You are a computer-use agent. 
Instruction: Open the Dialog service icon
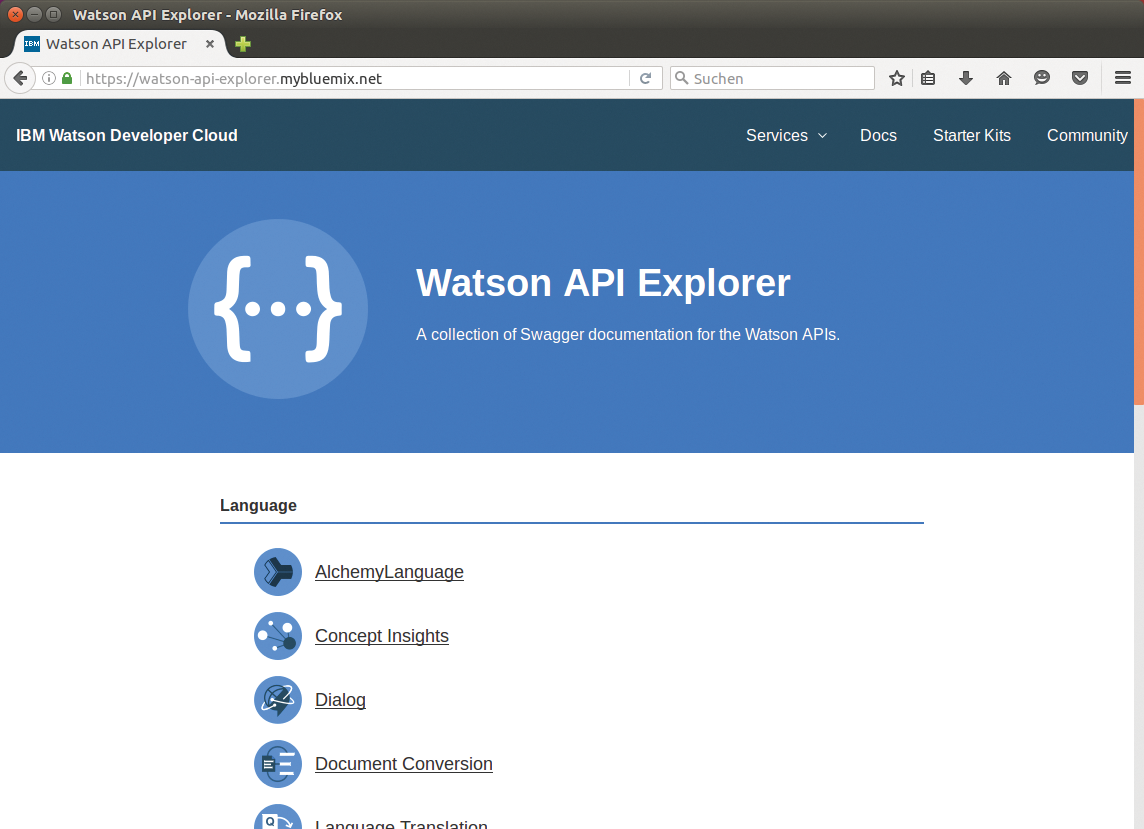click(277, 699)
